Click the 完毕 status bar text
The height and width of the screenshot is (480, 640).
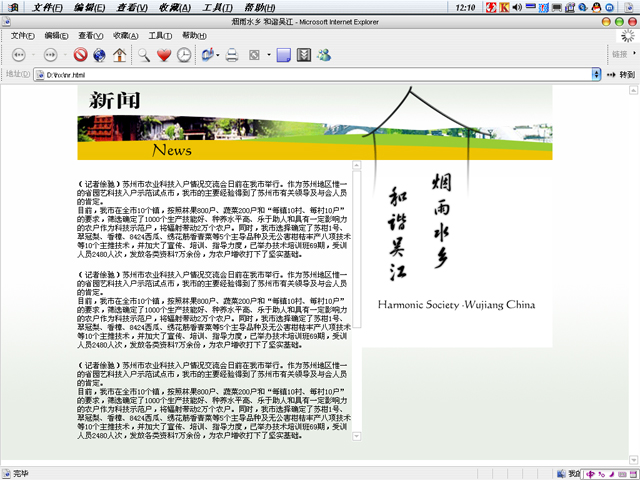[21, 473]
